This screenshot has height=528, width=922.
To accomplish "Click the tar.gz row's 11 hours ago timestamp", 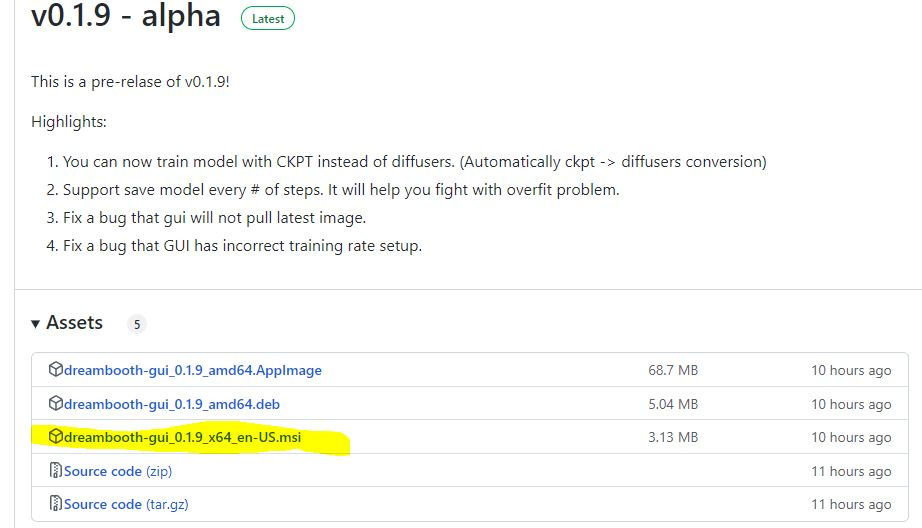I will point(851,504).
